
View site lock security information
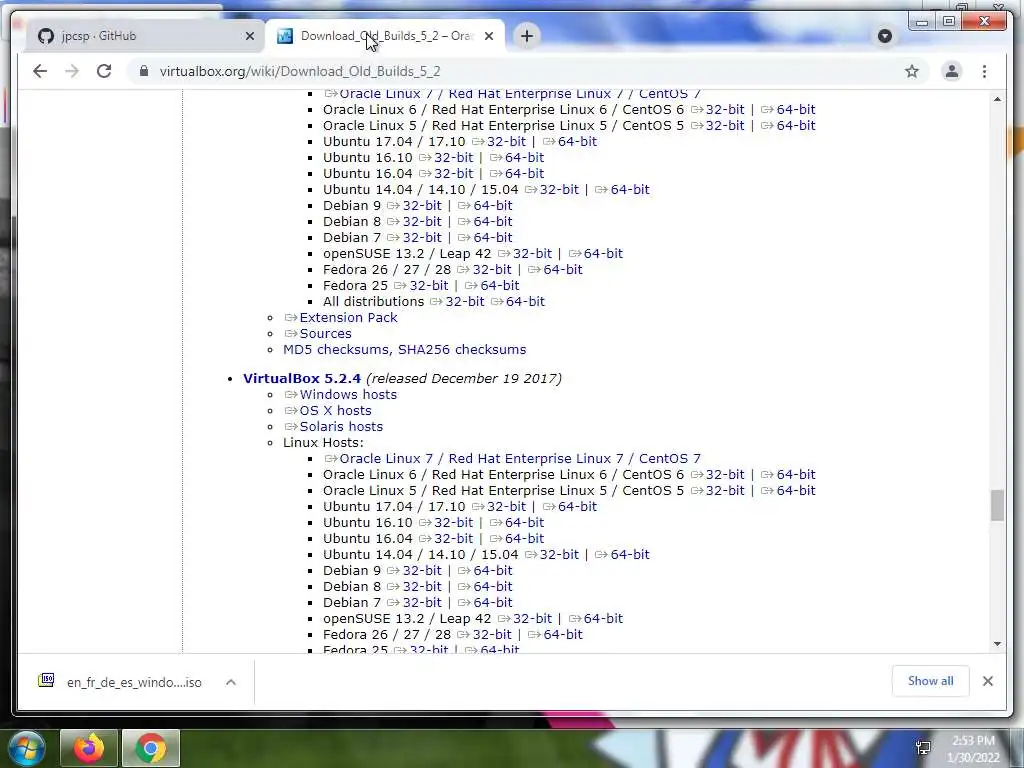(144, 71)
